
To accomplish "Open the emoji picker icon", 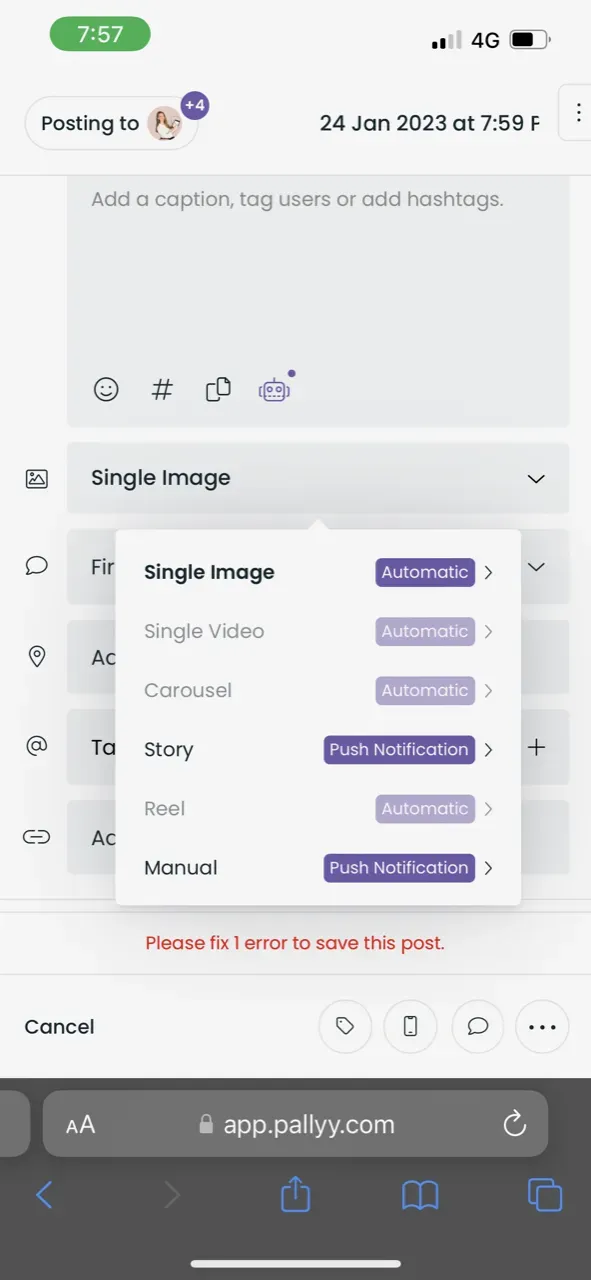I will coord(106,390).
